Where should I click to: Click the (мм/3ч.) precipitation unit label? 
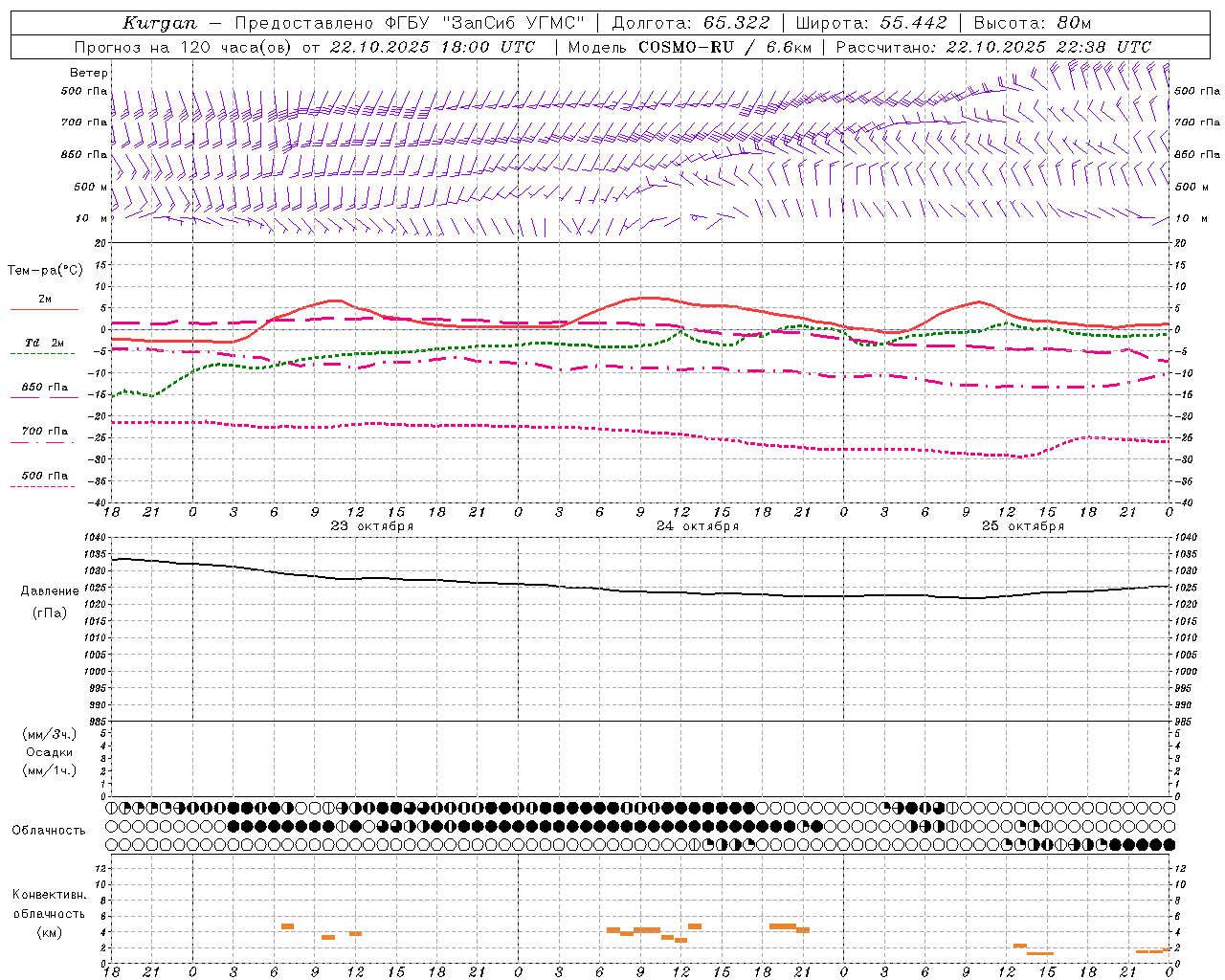pyautogui.click(x=50, y=734)
